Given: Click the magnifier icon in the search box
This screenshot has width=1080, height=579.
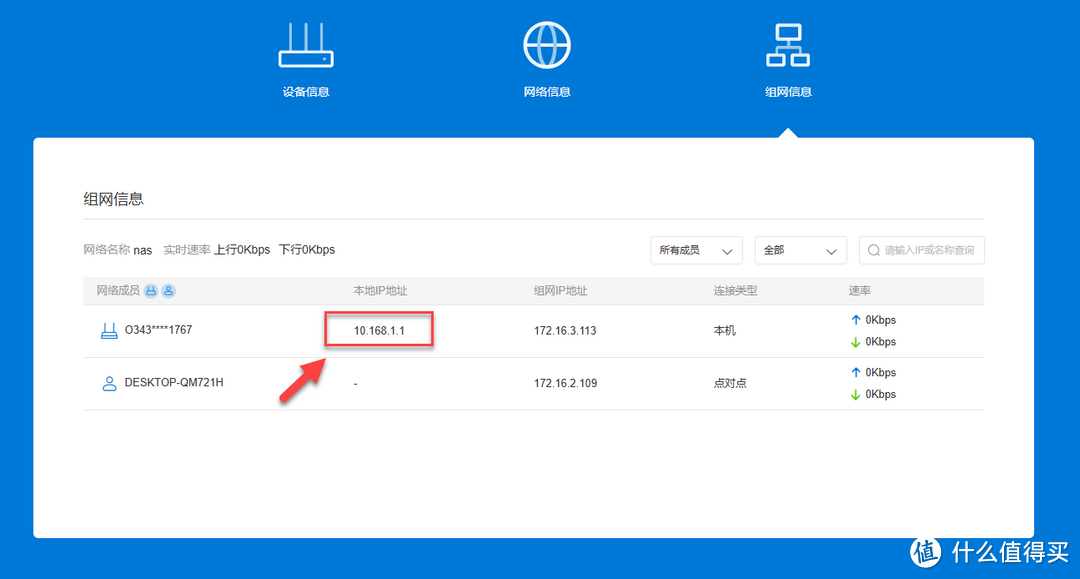Looking at the screenshot, I should 874,251.
